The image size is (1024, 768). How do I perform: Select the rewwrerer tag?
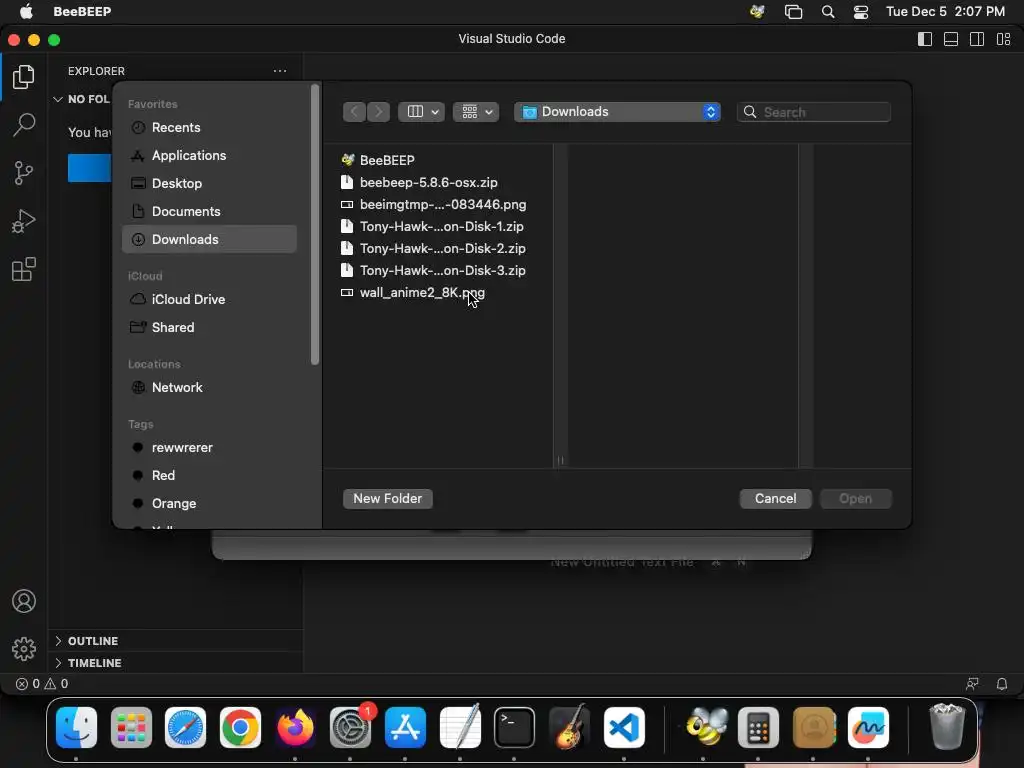[x=209, y=447]
